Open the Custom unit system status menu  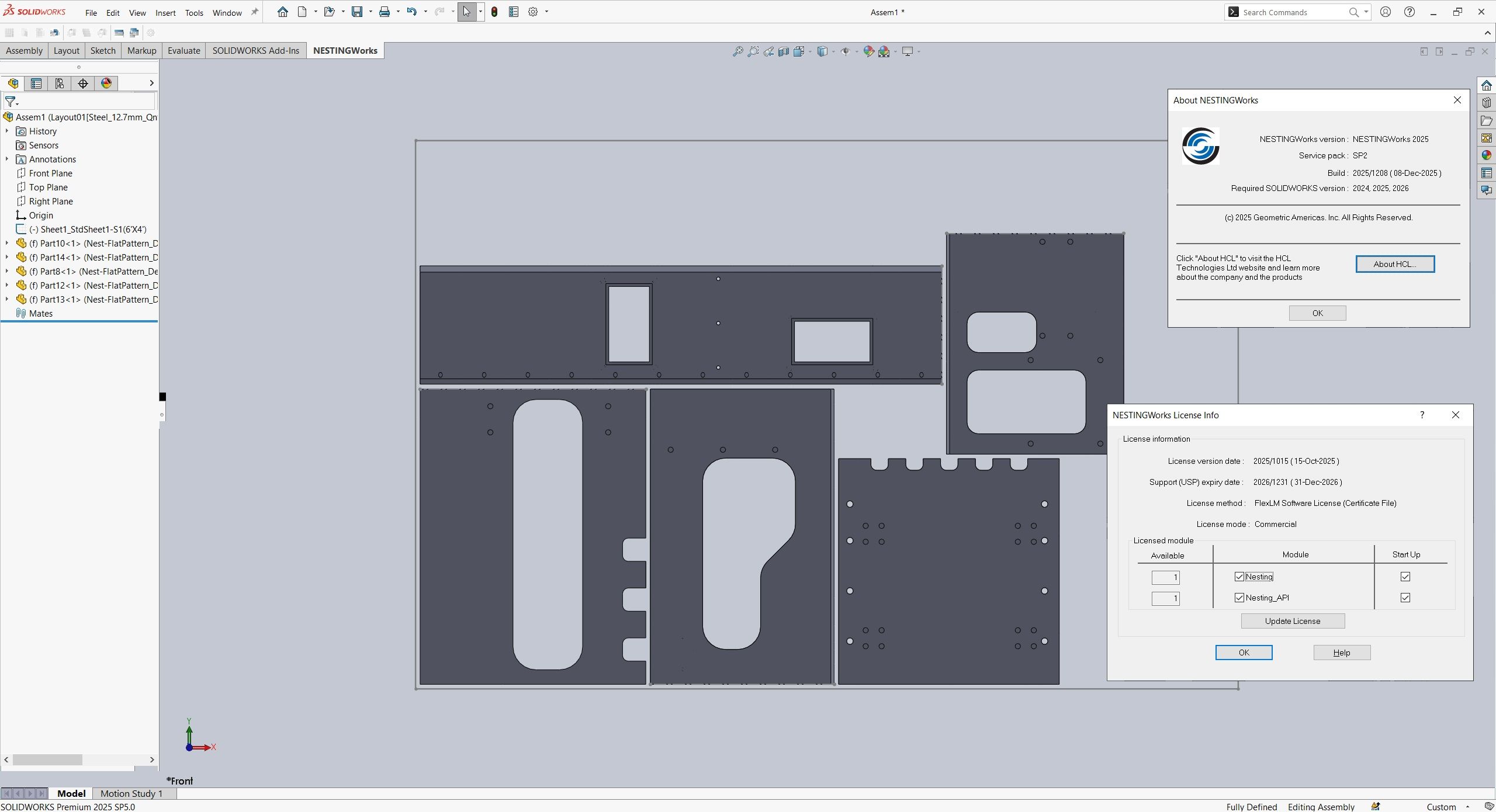(1447, 806)
